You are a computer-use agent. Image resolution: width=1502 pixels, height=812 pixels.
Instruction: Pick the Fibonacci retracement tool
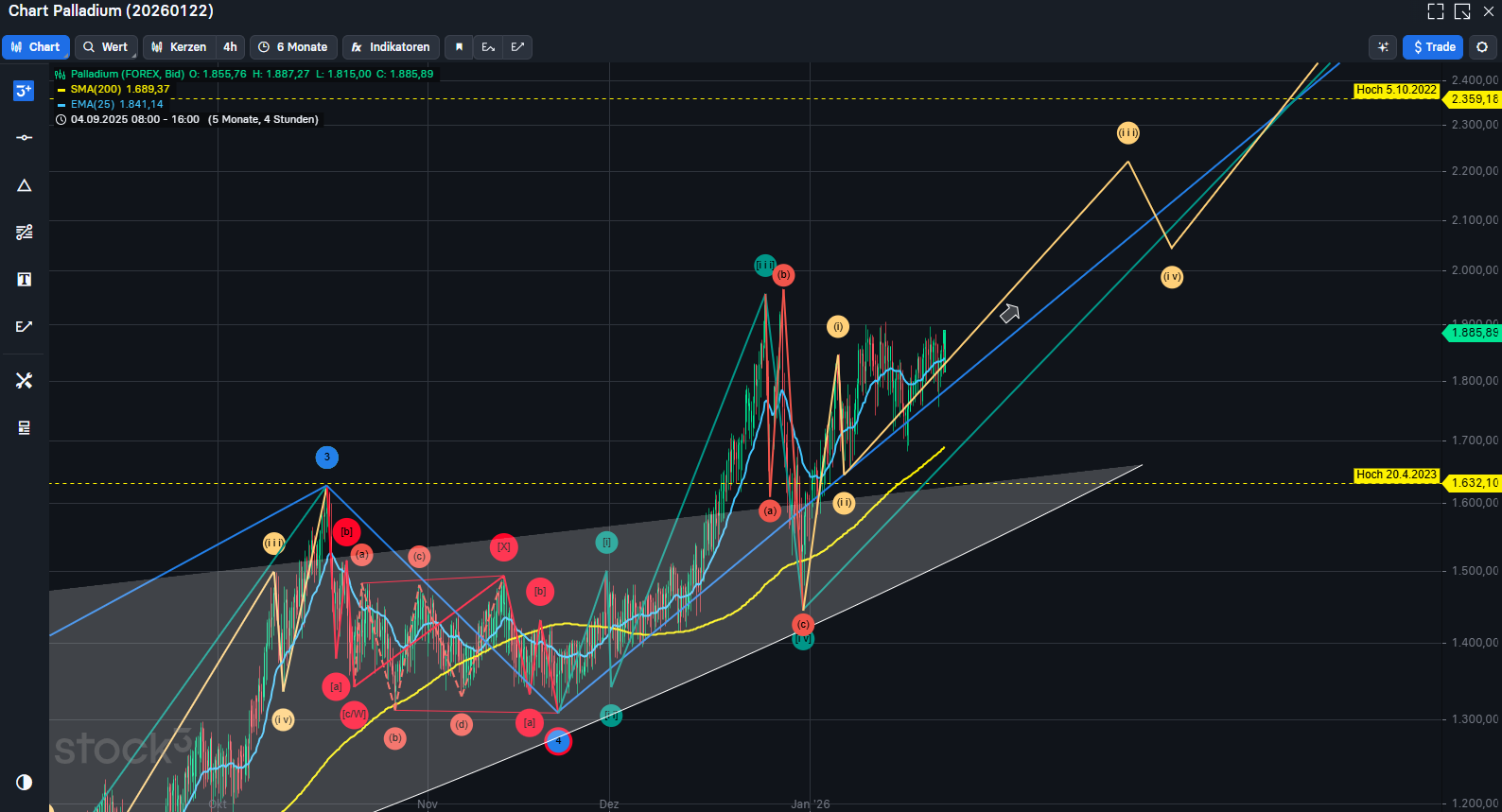pos(24,233)
